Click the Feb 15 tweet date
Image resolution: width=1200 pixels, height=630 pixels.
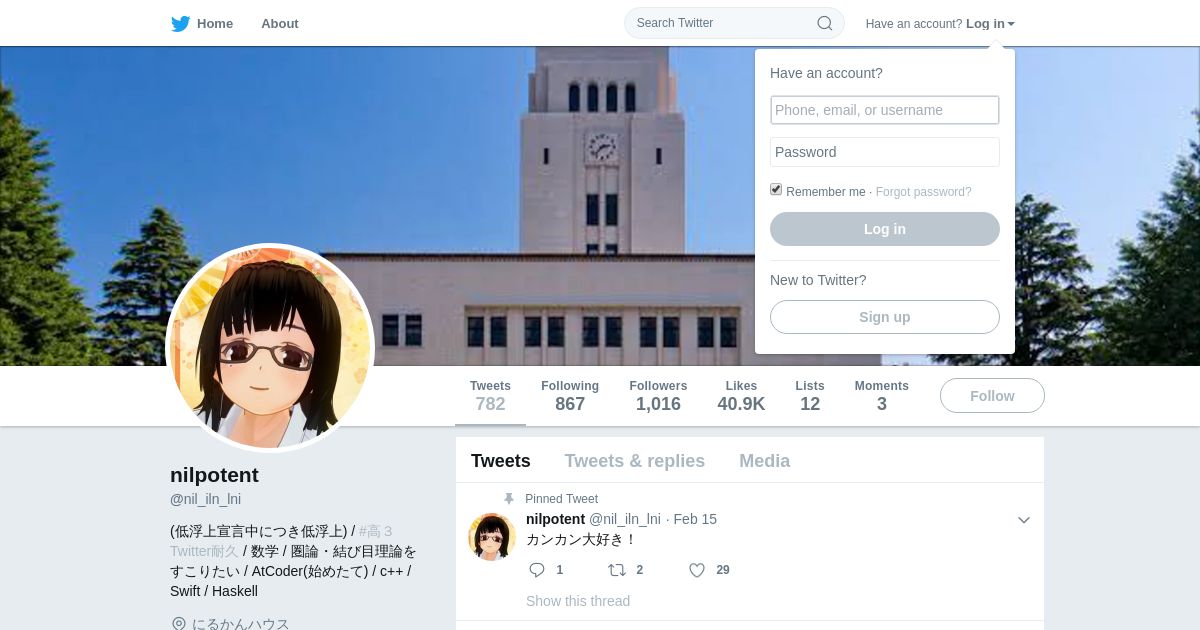tap(695, 519)
